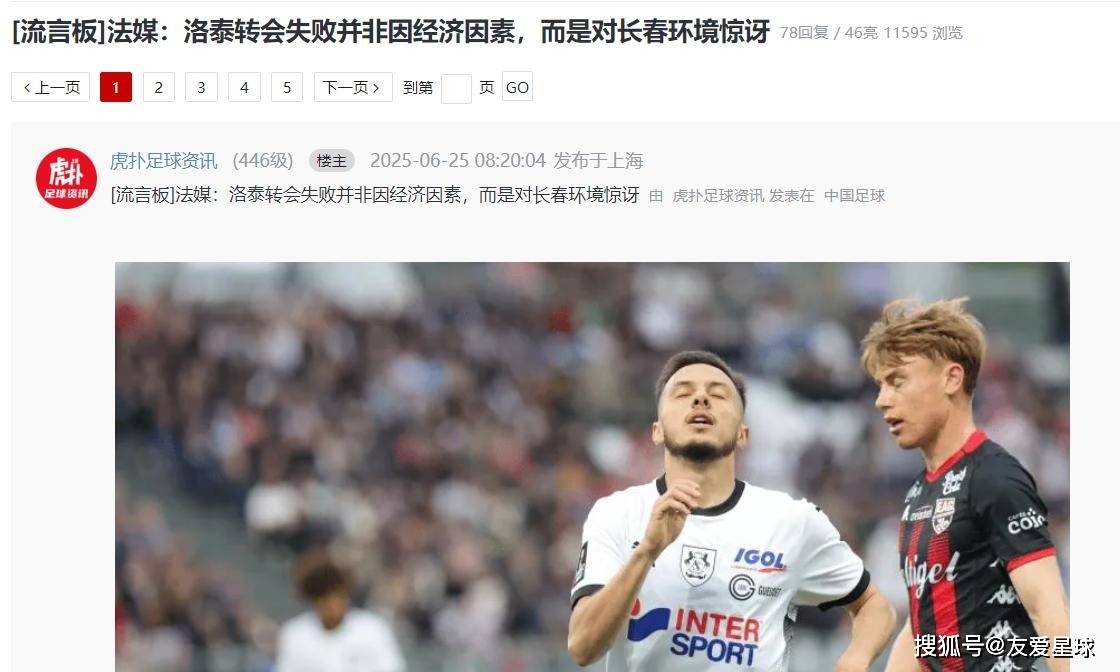Screen dimensions: 1120x672
Task: Click the thread headline at top
Action: point(391,31)
